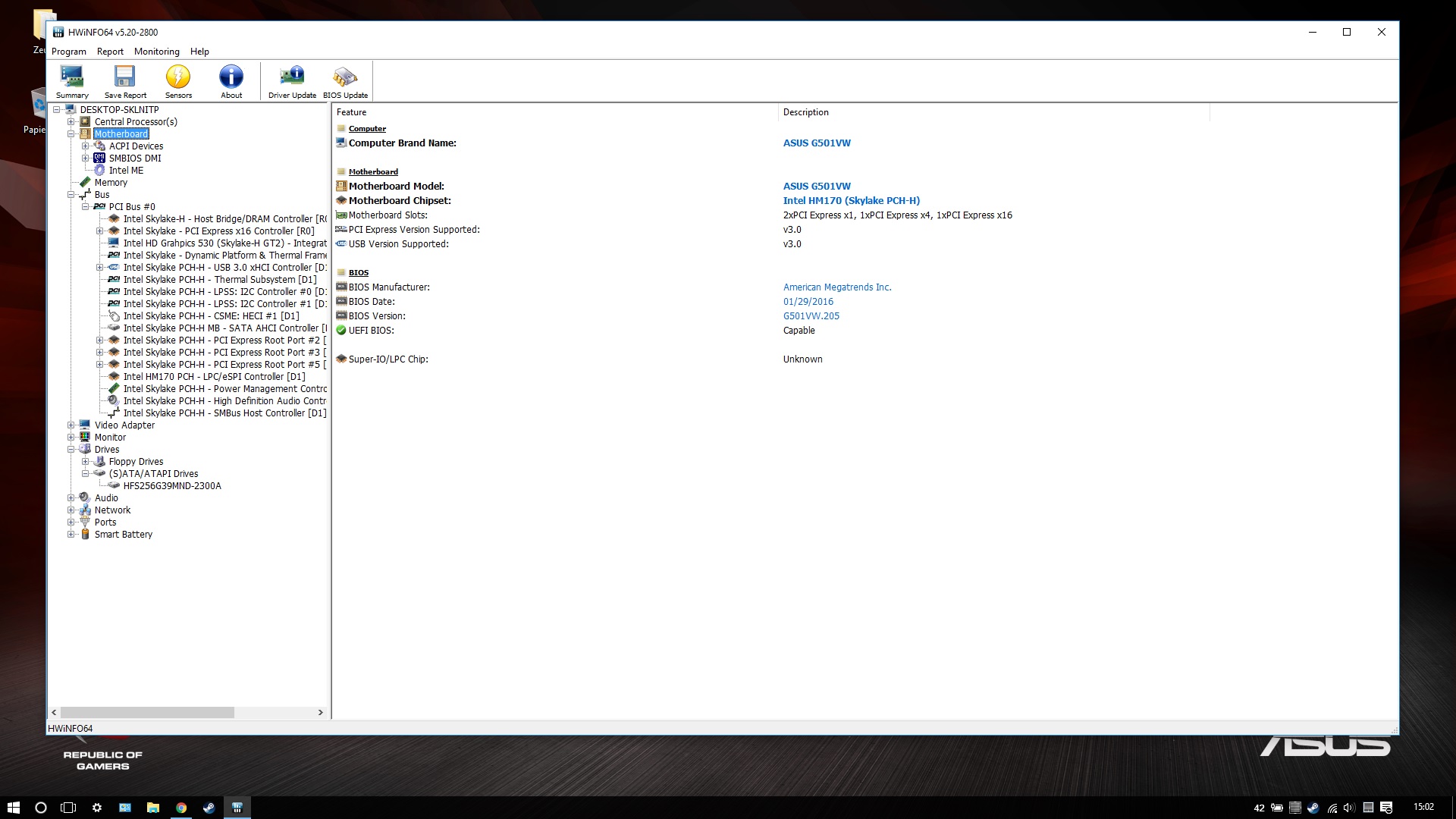Open the Sensors lightning icon
This screenshot has height=819, width=1456.
pyautogui.click(x=178, y=81)
